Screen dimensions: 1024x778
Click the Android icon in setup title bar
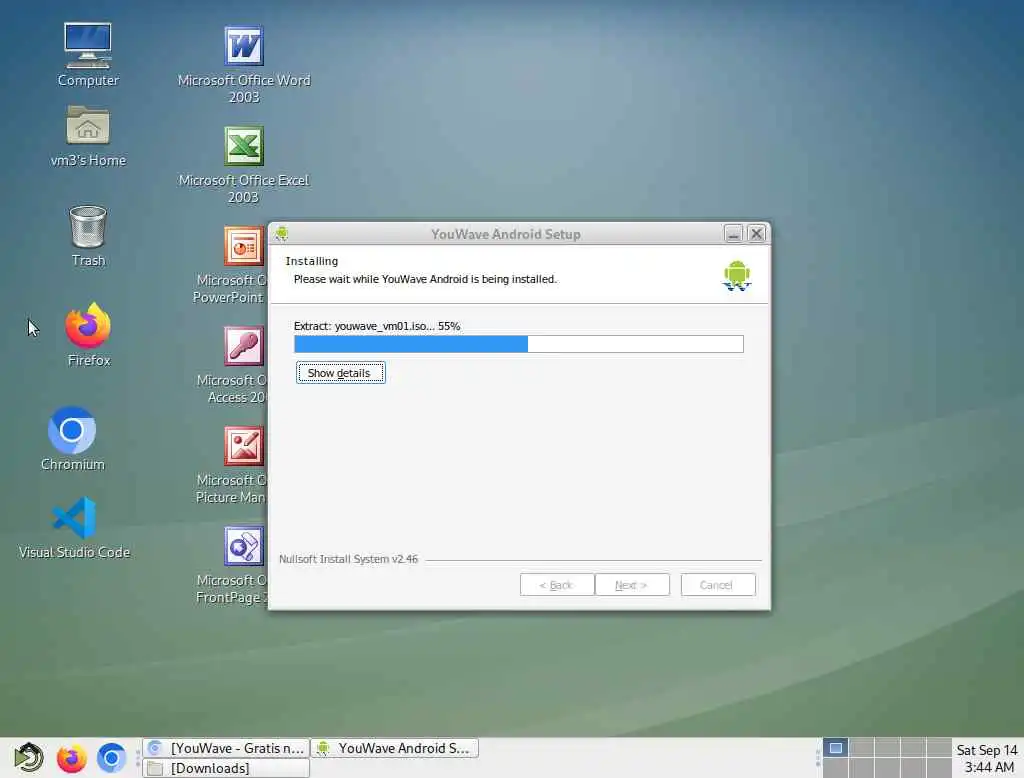click(281, 234)
